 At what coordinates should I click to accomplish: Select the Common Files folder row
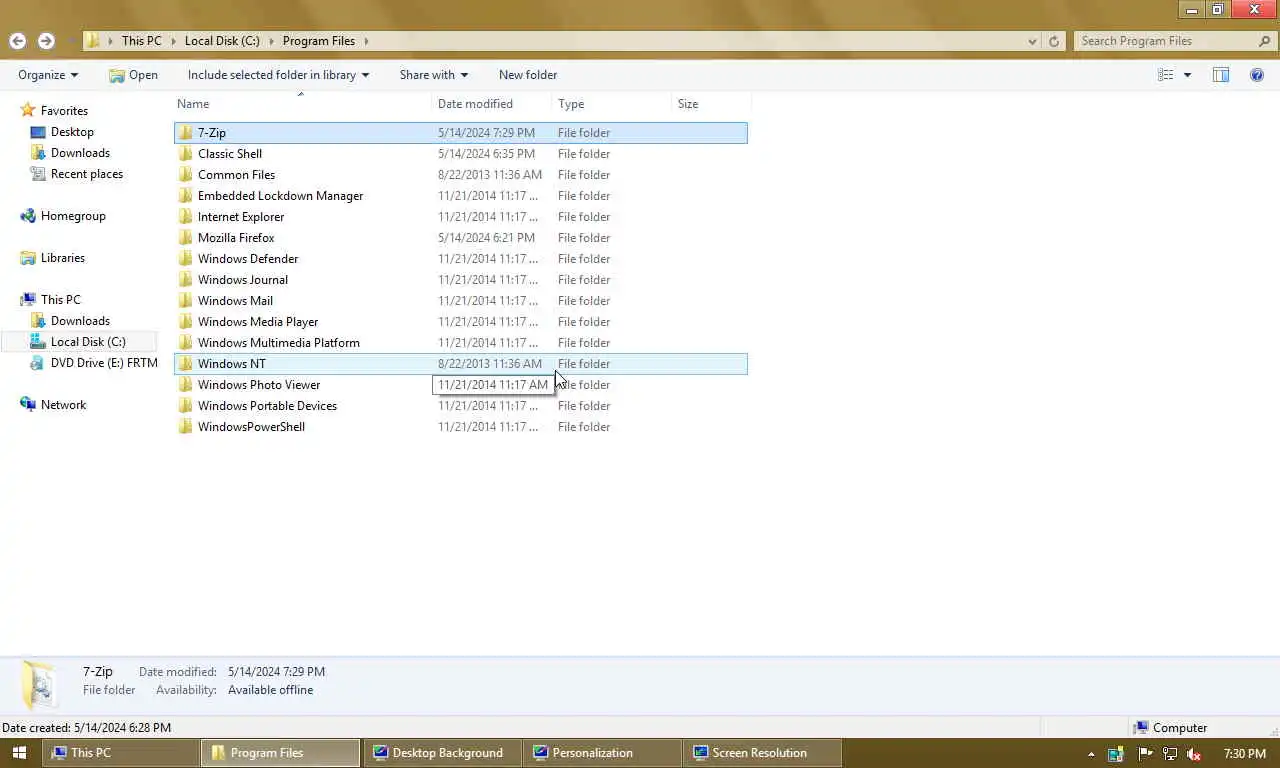460,175
